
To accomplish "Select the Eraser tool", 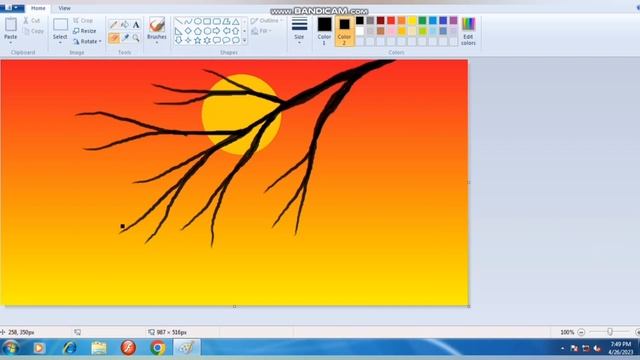I will (114, 38).
